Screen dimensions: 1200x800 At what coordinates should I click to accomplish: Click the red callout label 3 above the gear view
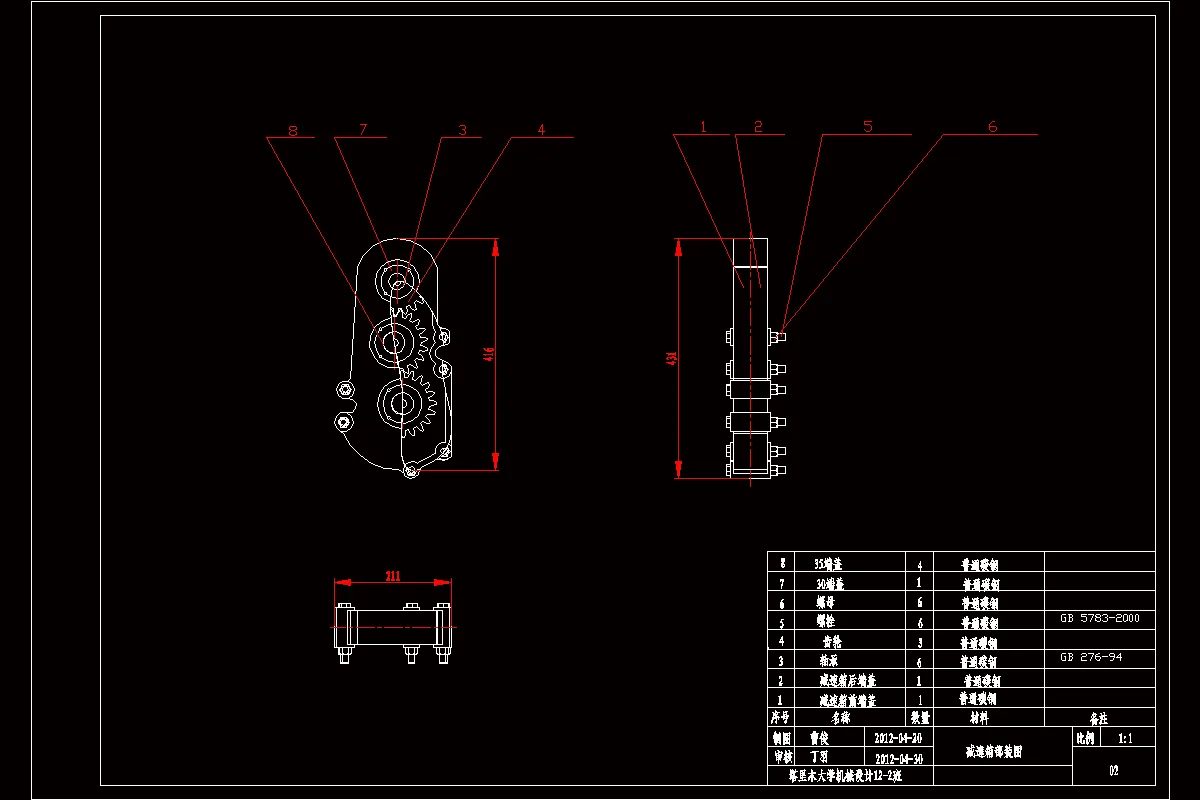click(462, 130)
